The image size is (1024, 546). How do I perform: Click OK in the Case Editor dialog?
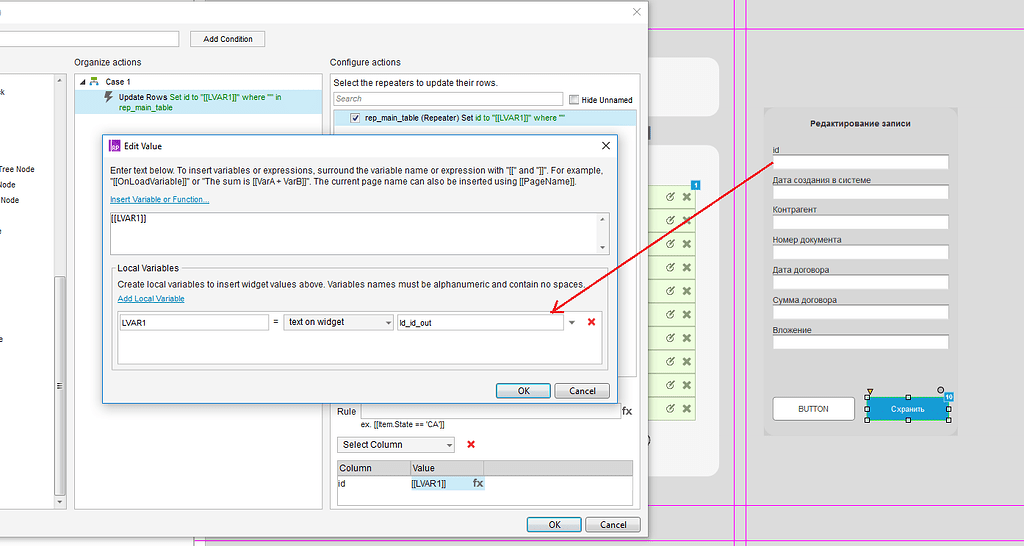pos(554,524)
